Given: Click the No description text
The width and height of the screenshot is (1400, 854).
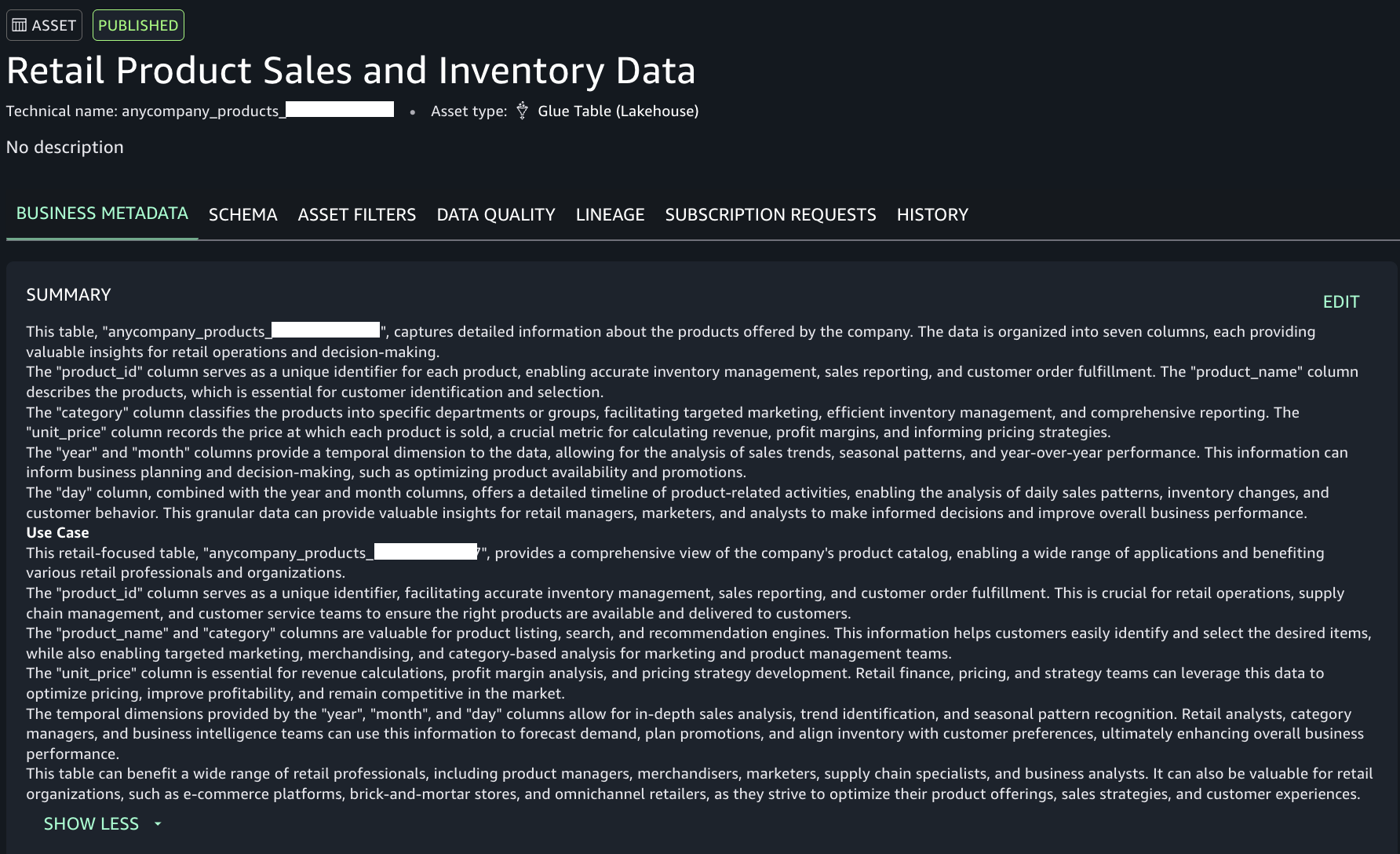Looking at the screenshot, I should click(65, 148).
